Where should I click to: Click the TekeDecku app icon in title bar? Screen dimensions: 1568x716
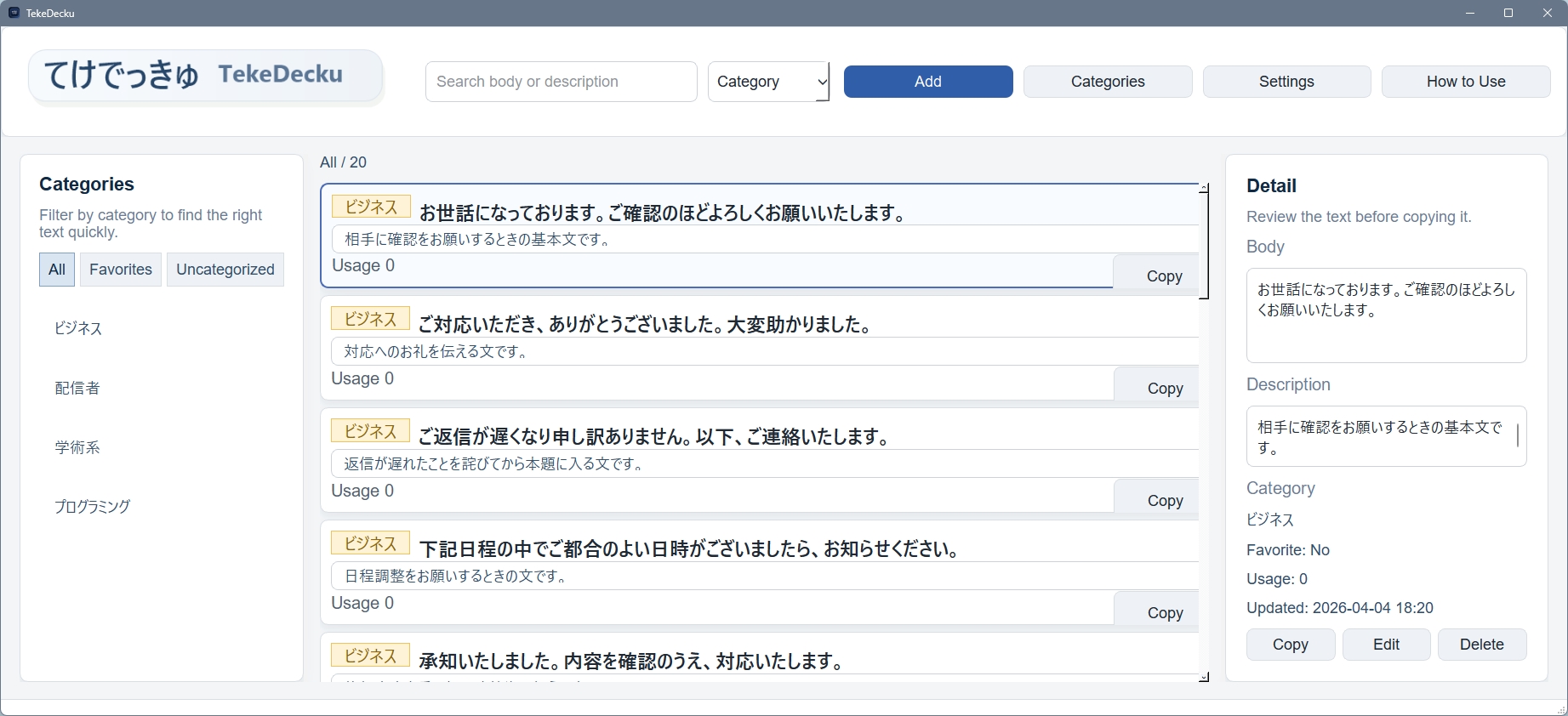(14, 13)
